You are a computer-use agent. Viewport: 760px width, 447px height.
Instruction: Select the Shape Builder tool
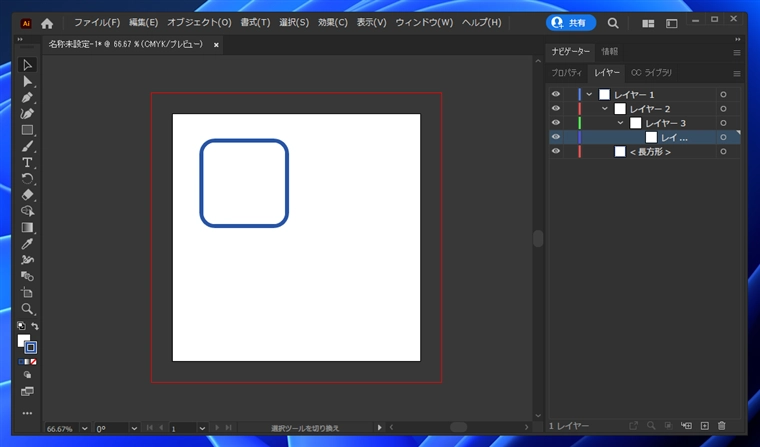coord(27,211)
